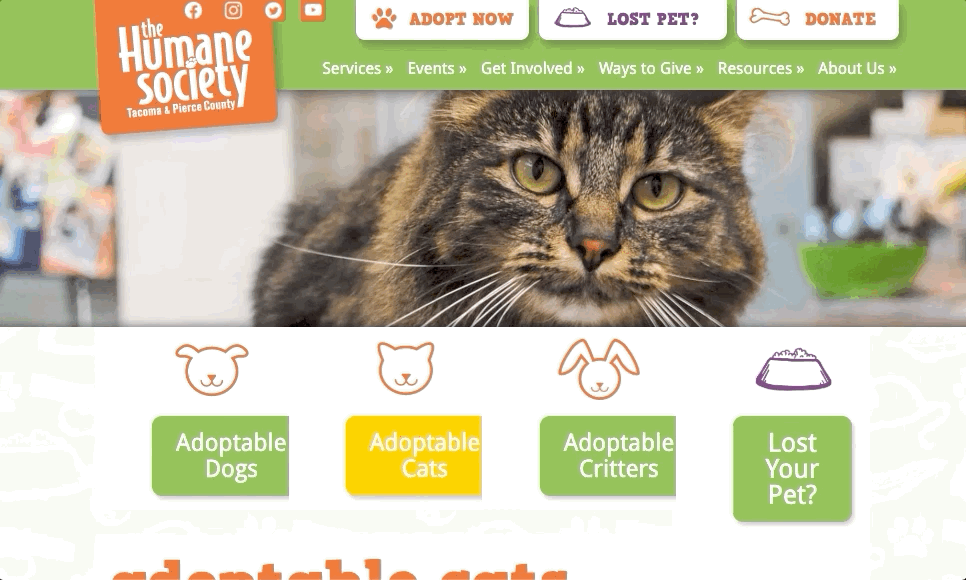Expand the Events menu
Viewport: 966px width, 580px height.
coord(437,68)
